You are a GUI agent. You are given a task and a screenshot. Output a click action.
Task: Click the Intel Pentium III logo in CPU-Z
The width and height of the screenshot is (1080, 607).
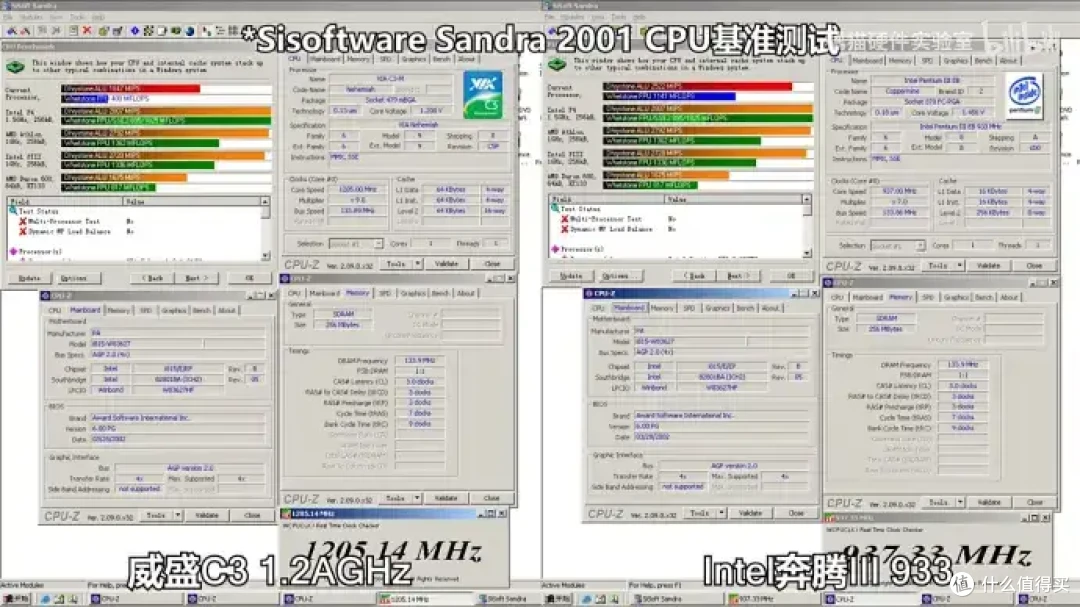coord(1024,96)
